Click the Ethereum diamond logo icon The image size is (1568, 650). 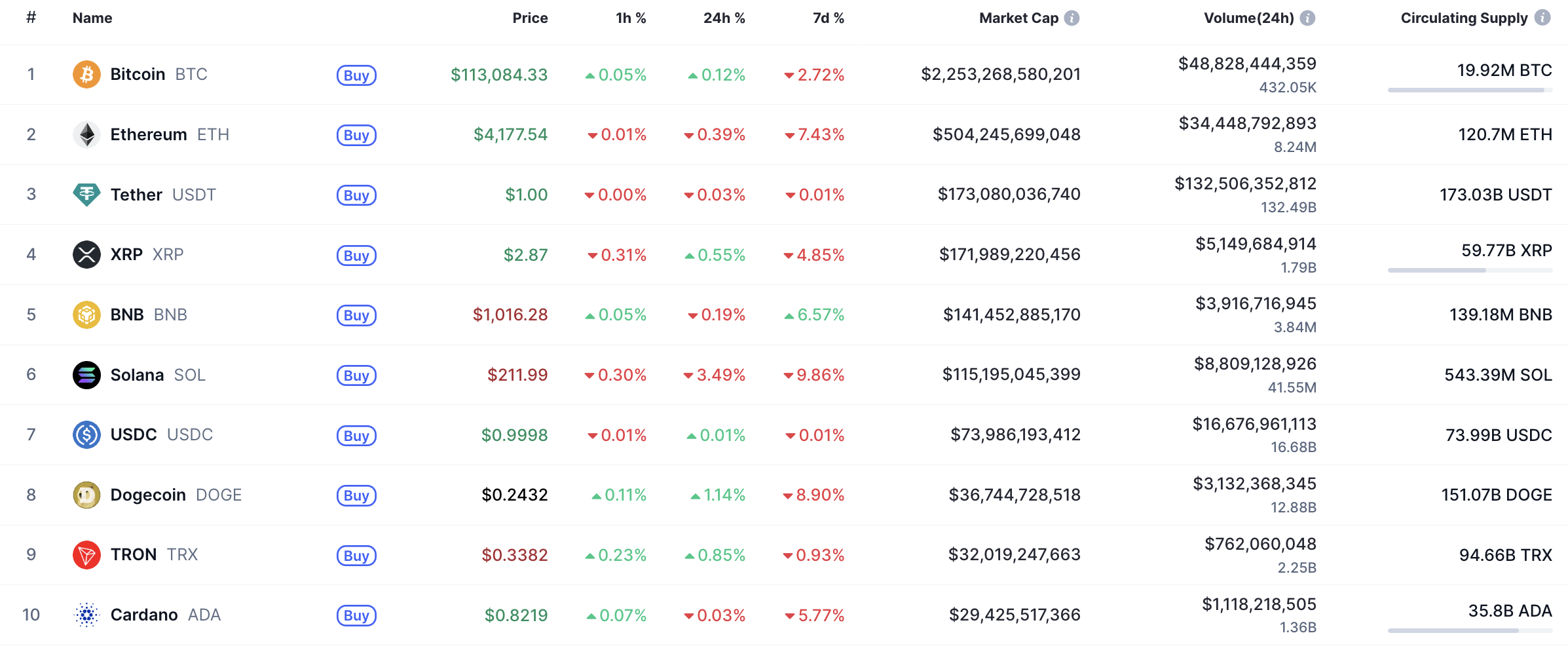point(86,134)
